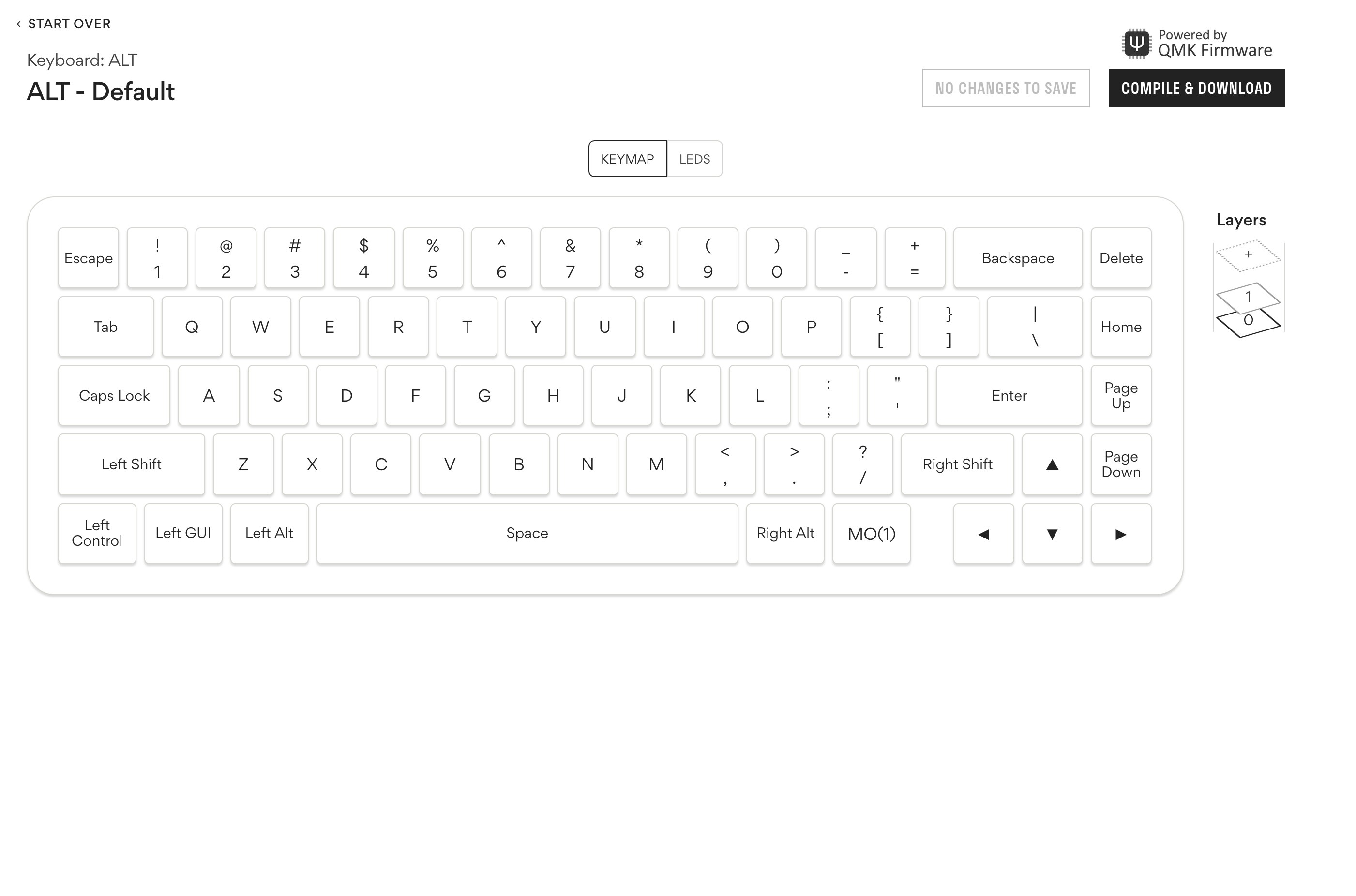The height and width of the screenshot is (896, 1356).
Task: Select the Escape key
Action: [x=88, y=258]
